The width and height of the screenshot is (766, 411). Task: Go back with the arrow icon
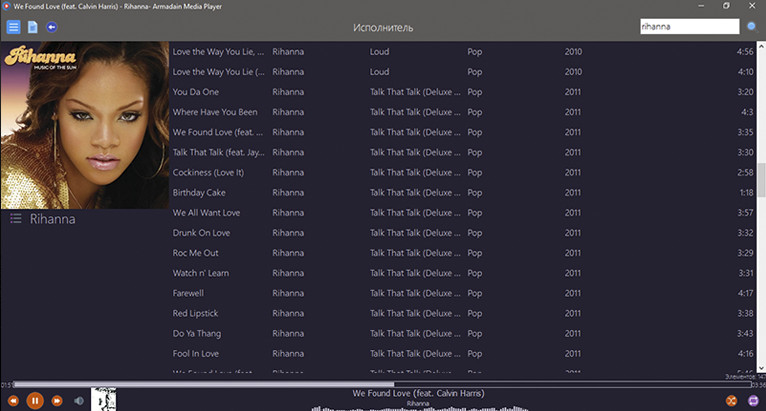click(x=52, y=27)
